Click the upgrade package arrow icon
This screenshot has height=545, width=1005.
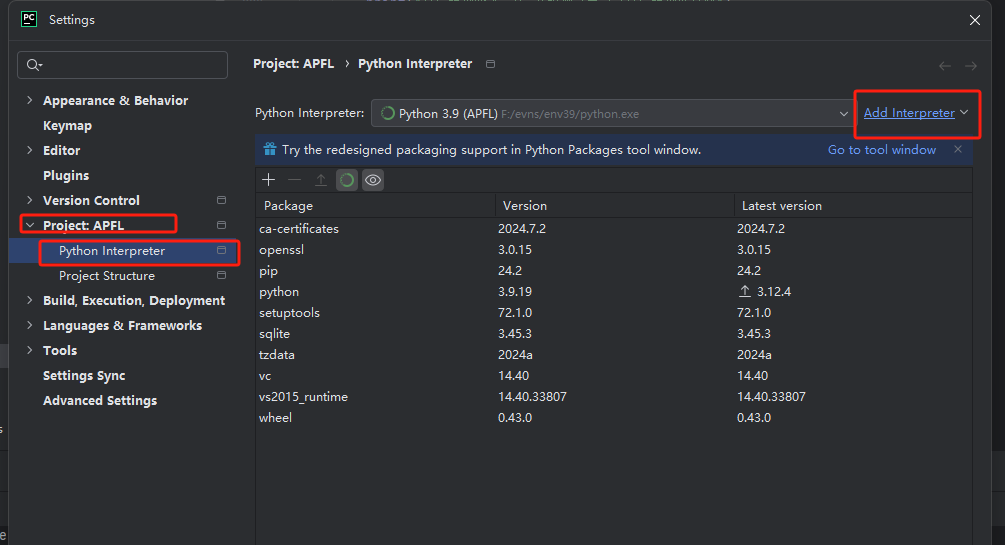pyautogui.click(x=320, y=180)
